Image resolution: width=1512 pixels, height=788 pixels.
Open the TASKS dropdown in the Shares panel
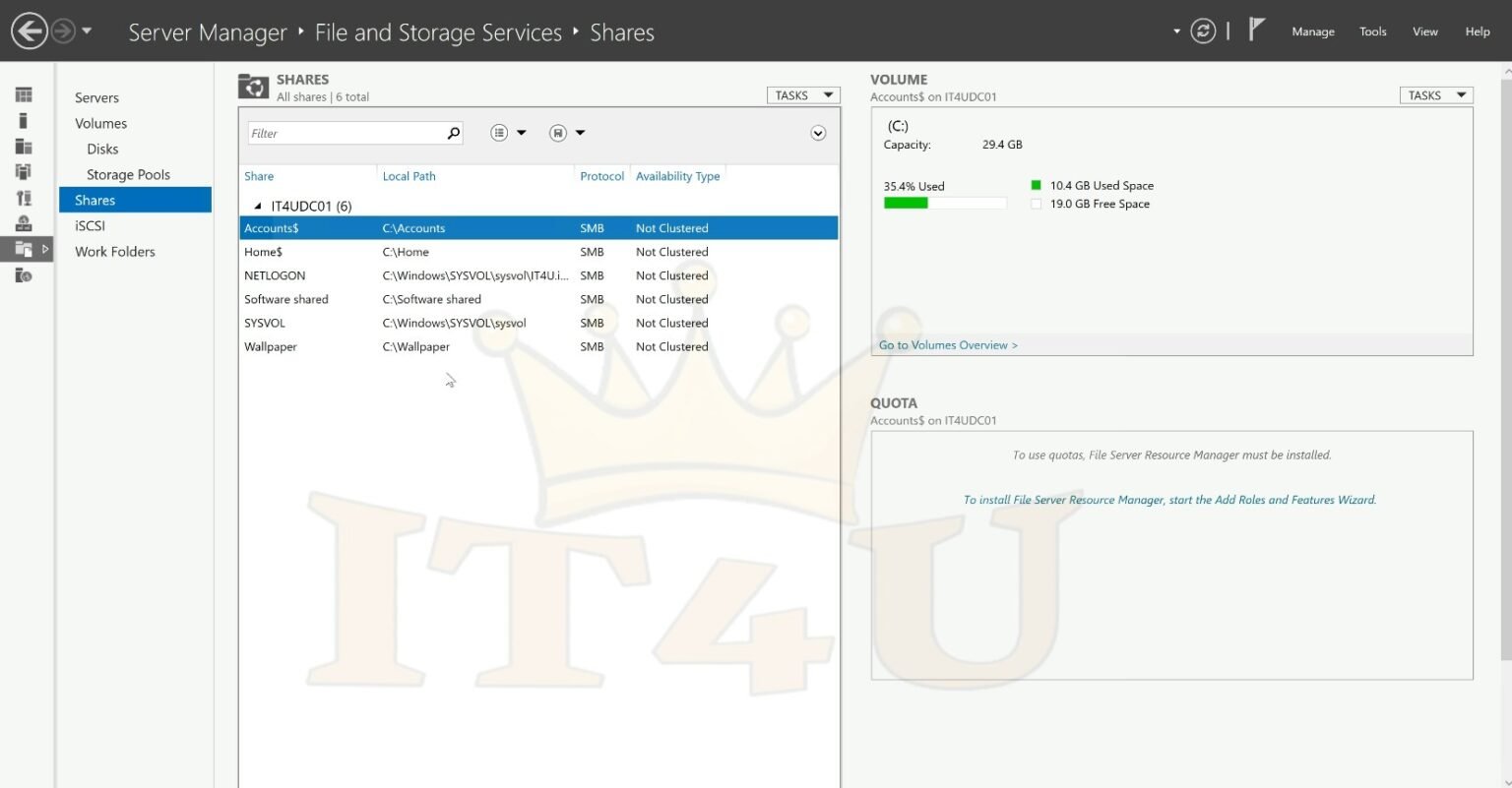click(x=803, y=95)
